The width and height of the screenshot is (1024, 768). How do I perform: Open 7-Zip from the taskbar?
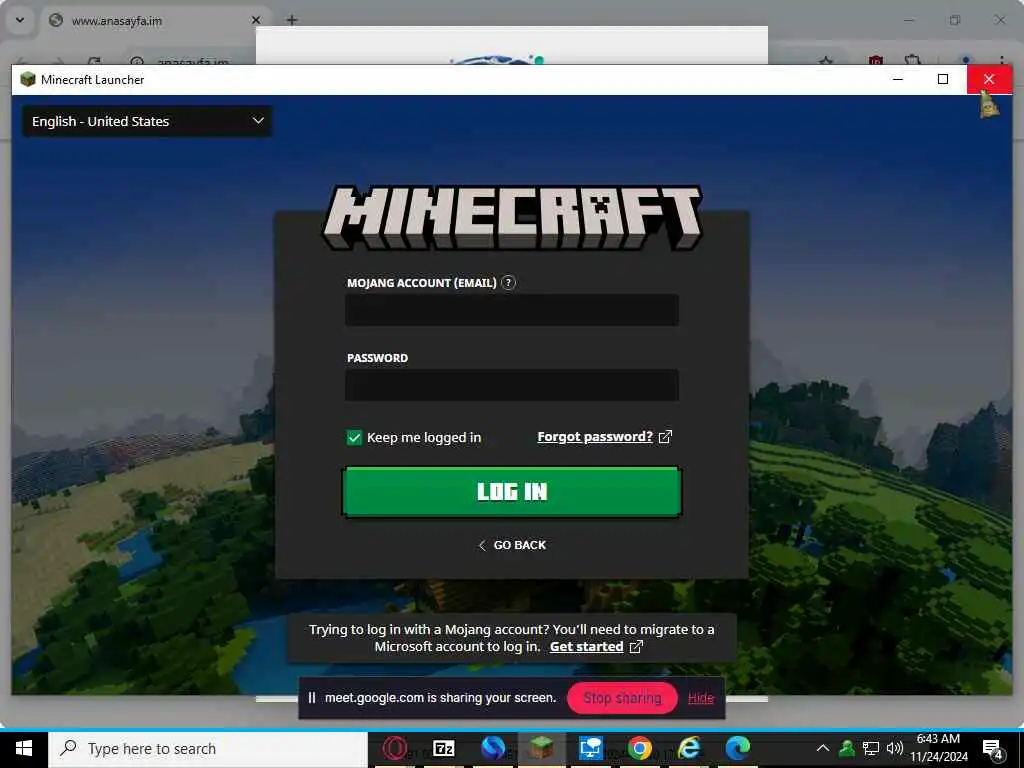coord(444,748)
